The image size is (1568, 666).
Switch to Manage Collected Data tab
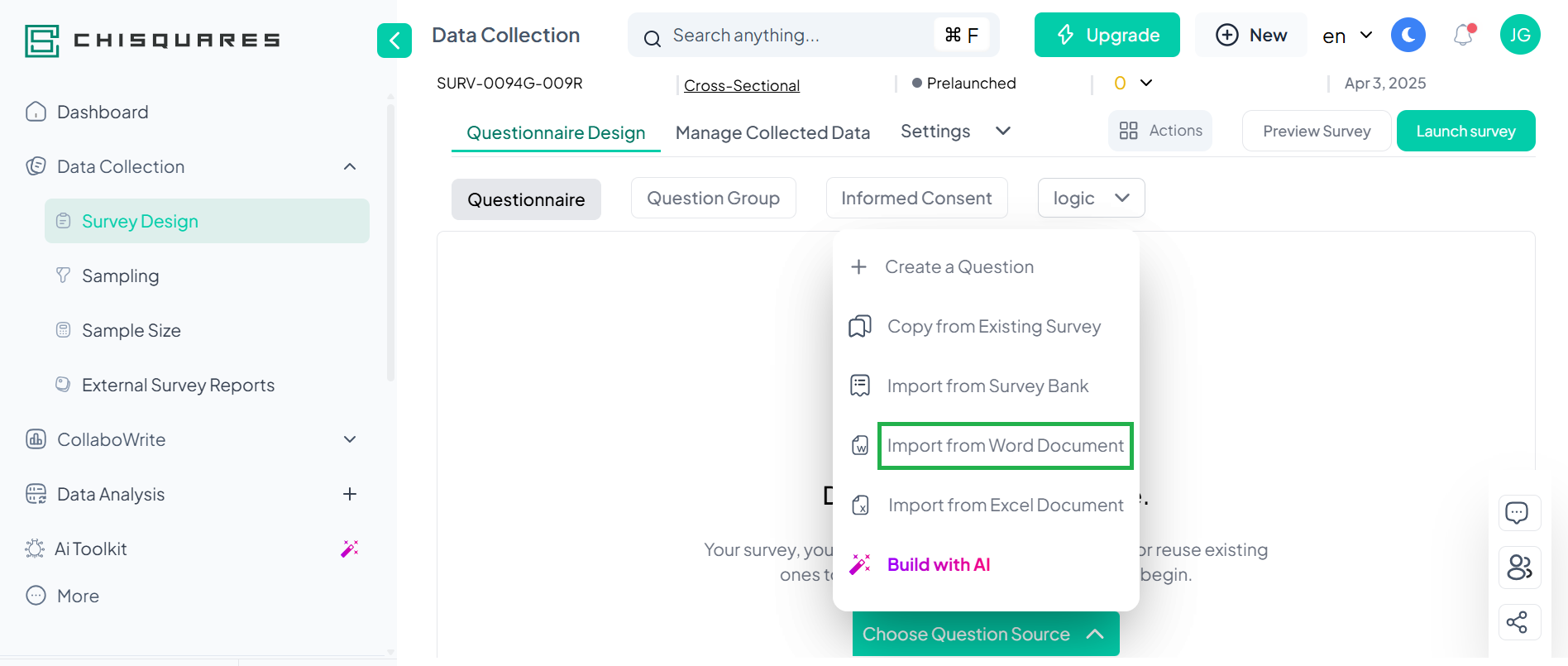(x=772, y=132)
